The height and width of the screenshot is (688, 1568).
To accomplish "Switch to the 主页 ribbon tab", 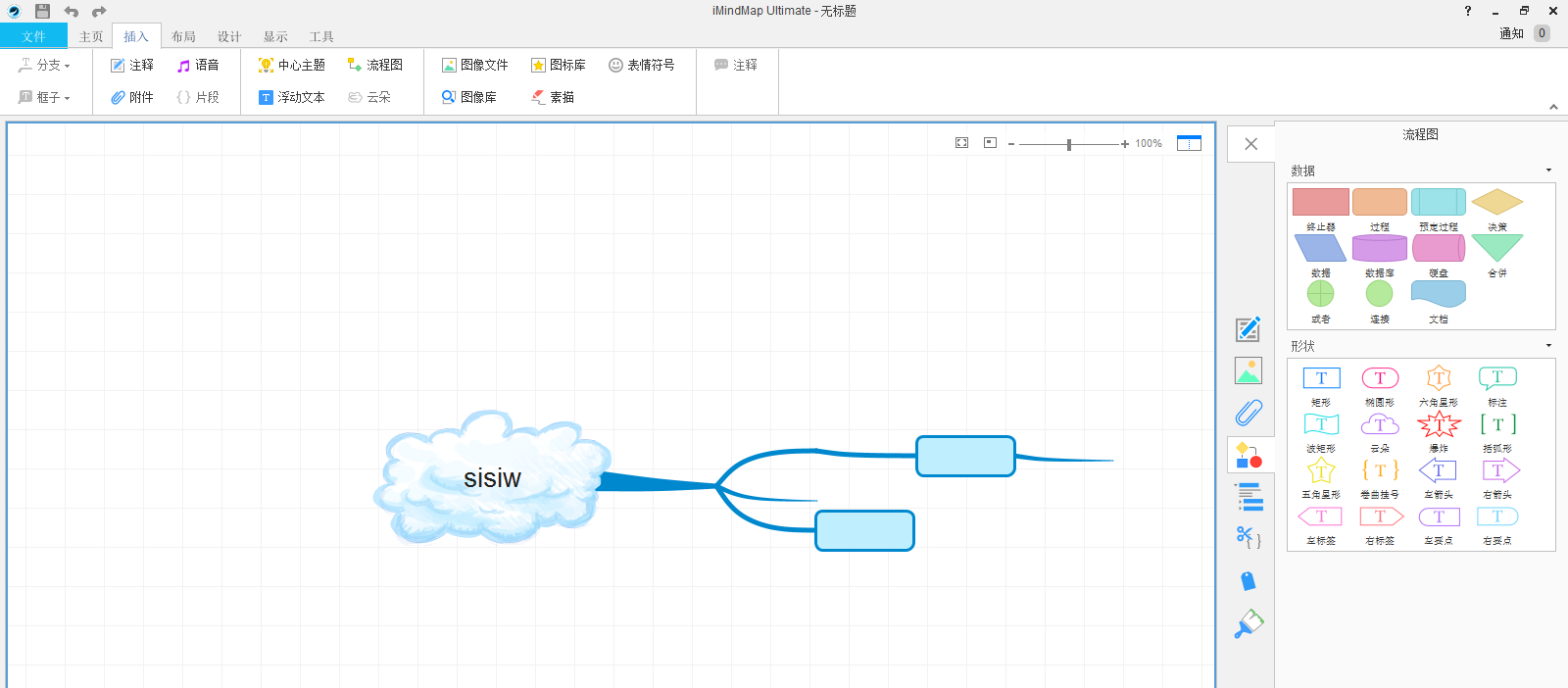I will (91, 36).
